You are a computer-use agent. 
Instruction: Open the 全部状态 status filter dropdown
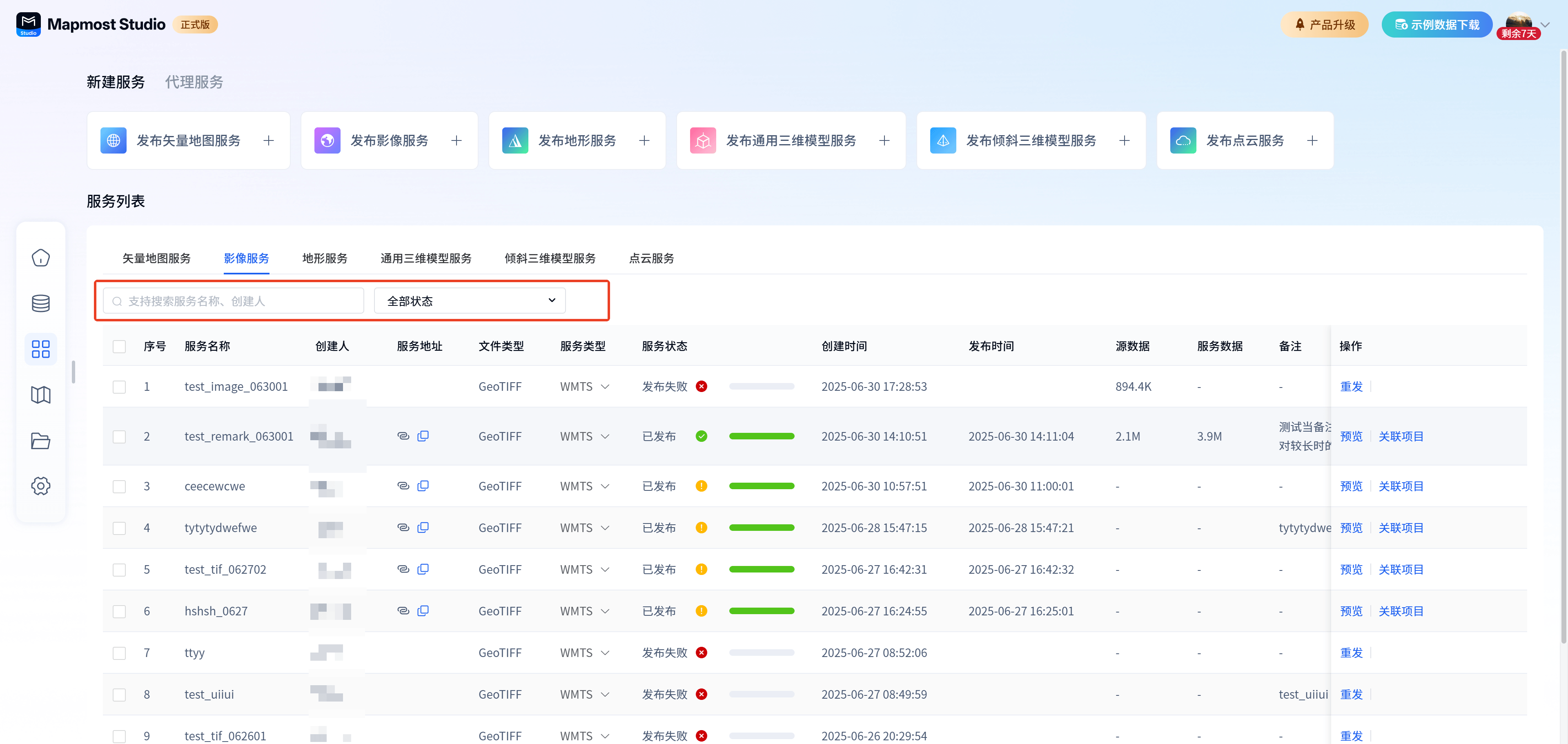click(470, 301)
